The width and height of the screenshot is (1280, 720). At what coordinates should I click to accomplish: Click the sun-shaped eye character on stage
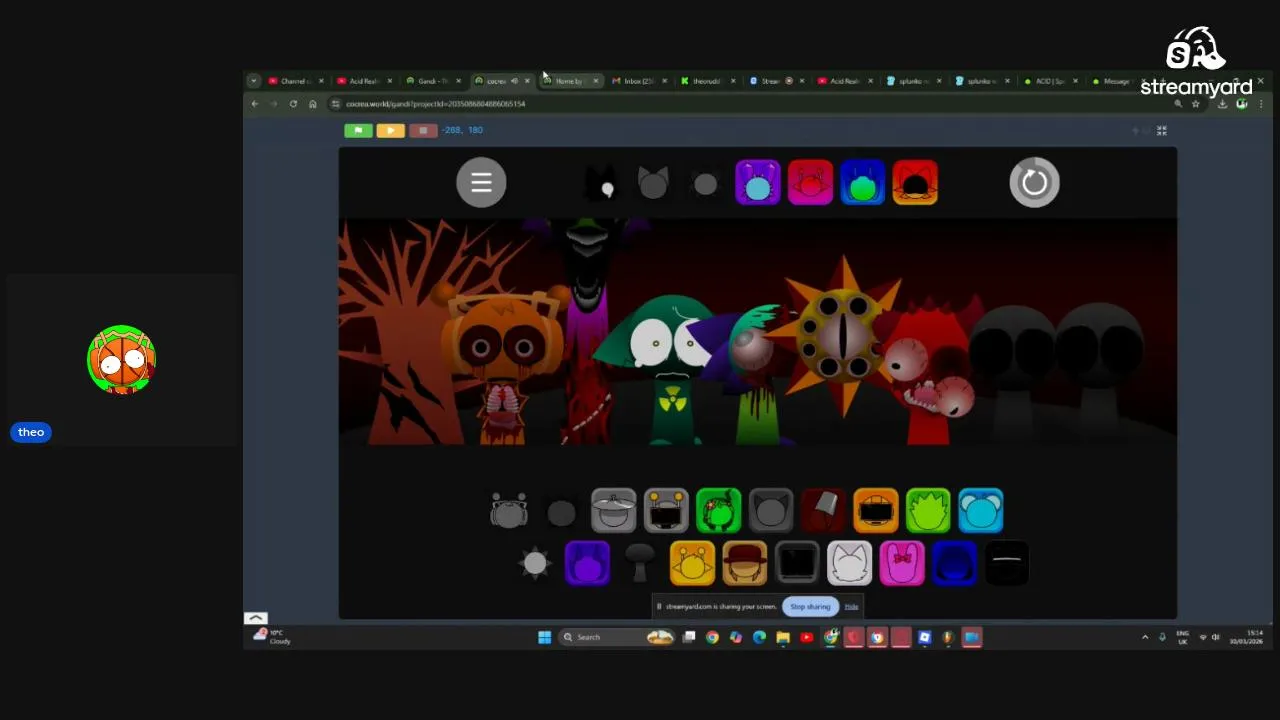tap(845, 335)
